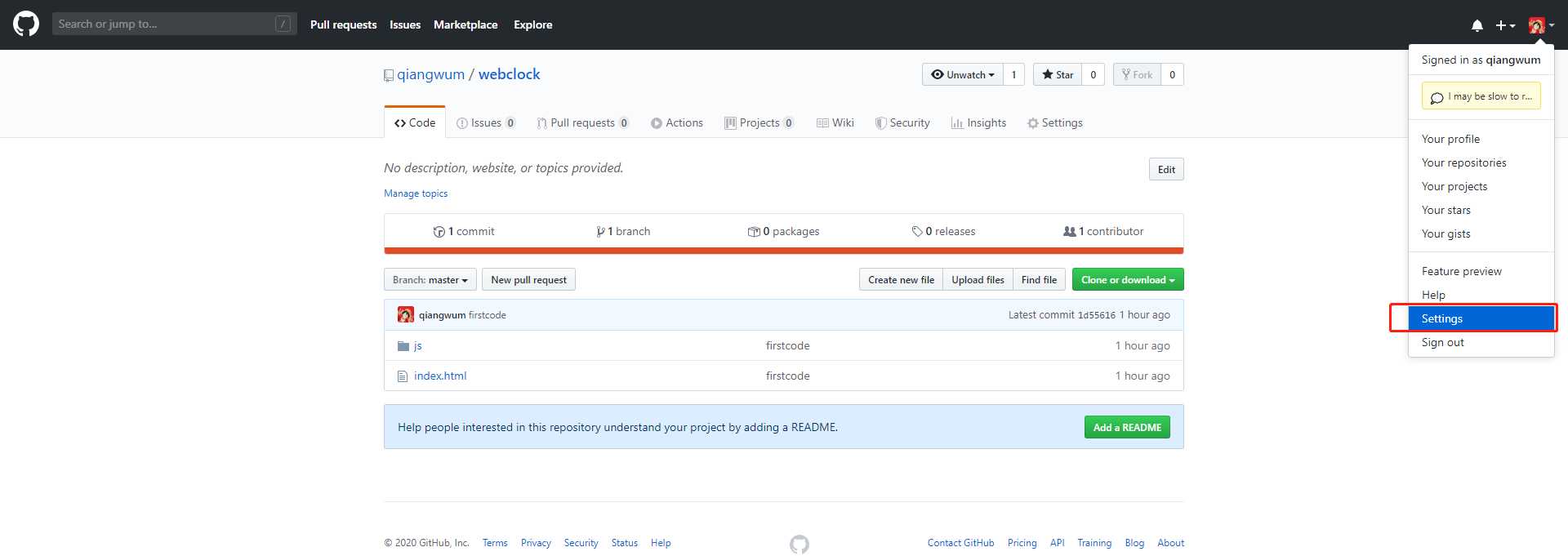1568x556 pixels.
Task: Click the Manage topics link
Action: [416, 193]
